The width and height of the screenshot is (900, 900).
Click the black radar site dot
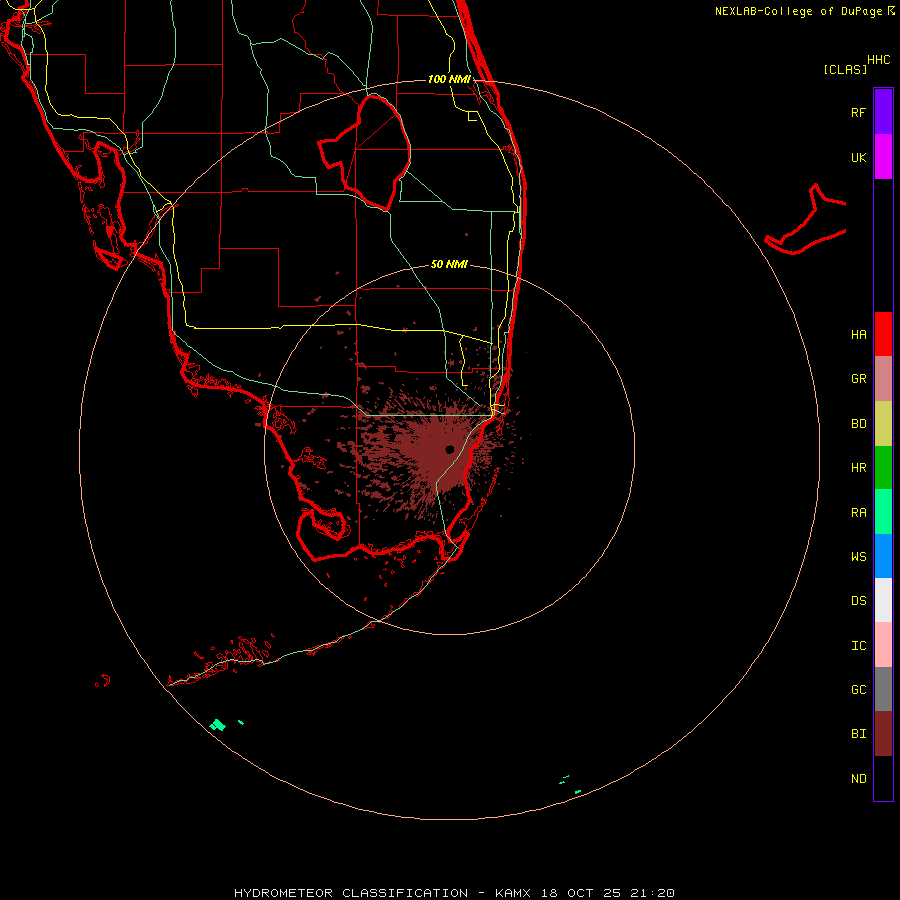tap(450, 449)
